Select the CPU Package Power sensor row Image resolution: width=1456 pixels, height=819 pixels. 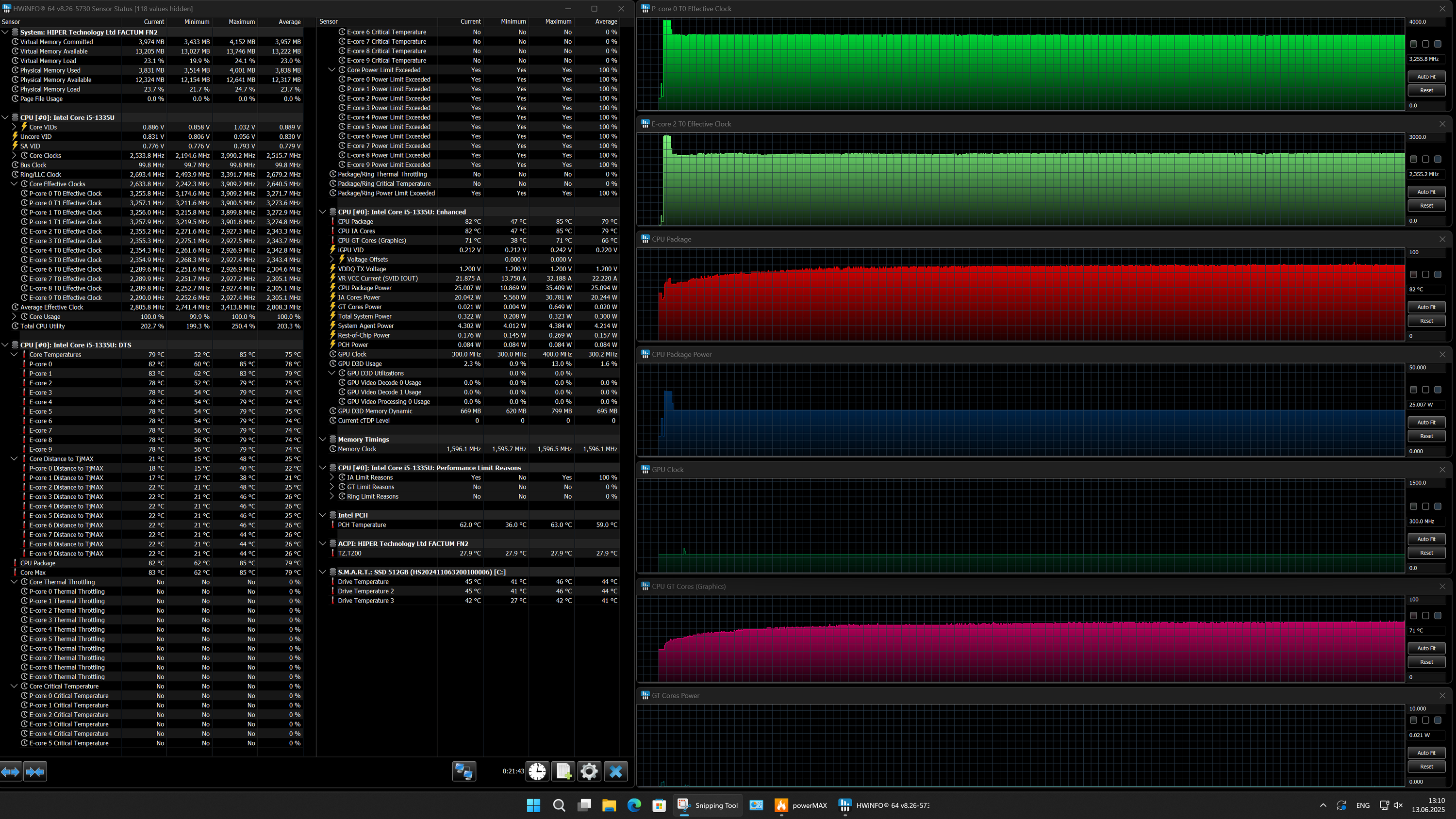coord(364,288)
